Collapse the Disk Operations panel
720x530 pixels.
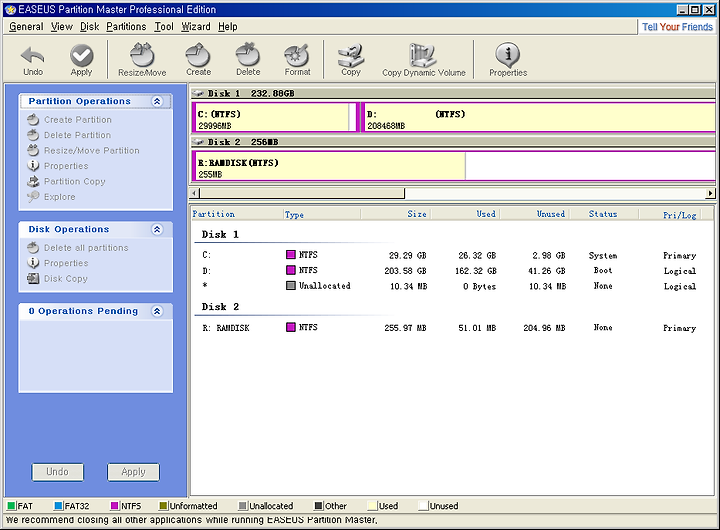click(x=157, y=230)
